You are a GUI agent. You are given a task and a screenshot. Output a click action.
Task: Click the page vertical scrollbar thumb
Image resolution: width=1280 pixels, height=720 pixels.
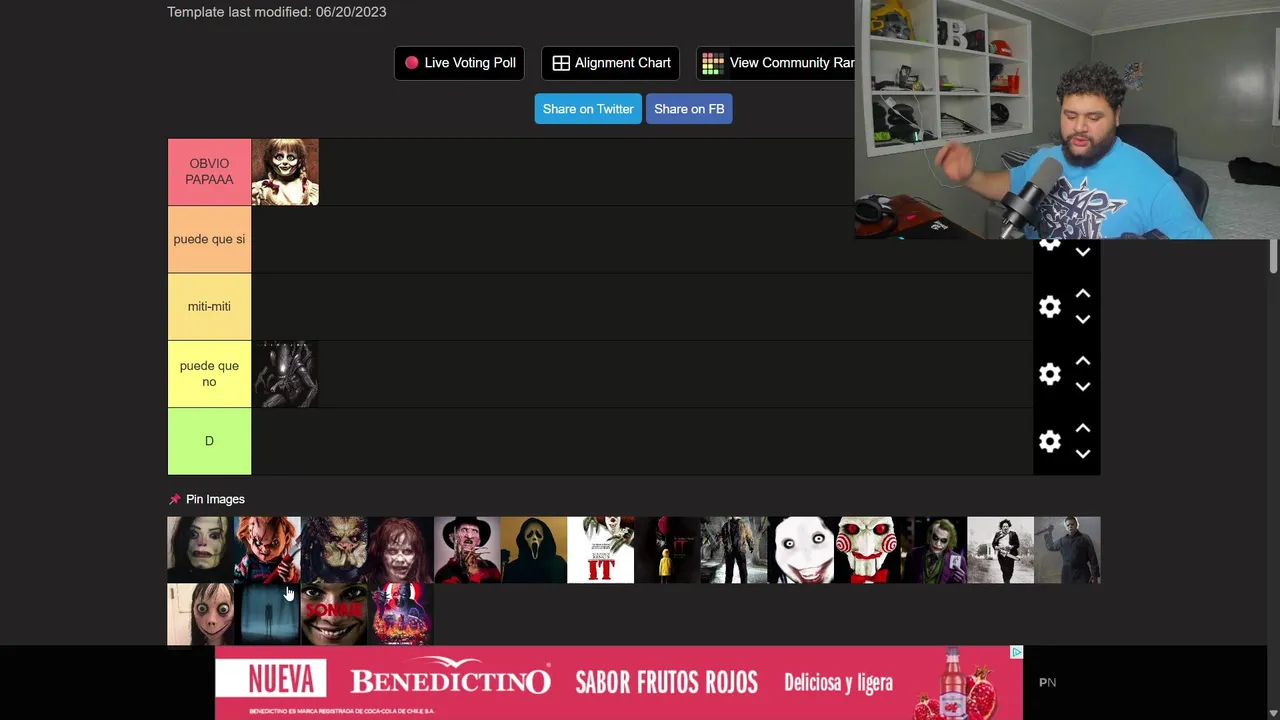click(1272, 255)
